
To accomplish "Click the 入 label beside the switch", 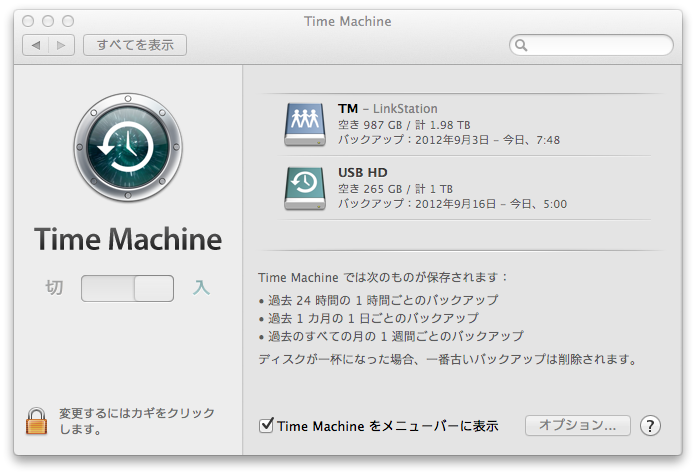I will [x=201, y=288].
